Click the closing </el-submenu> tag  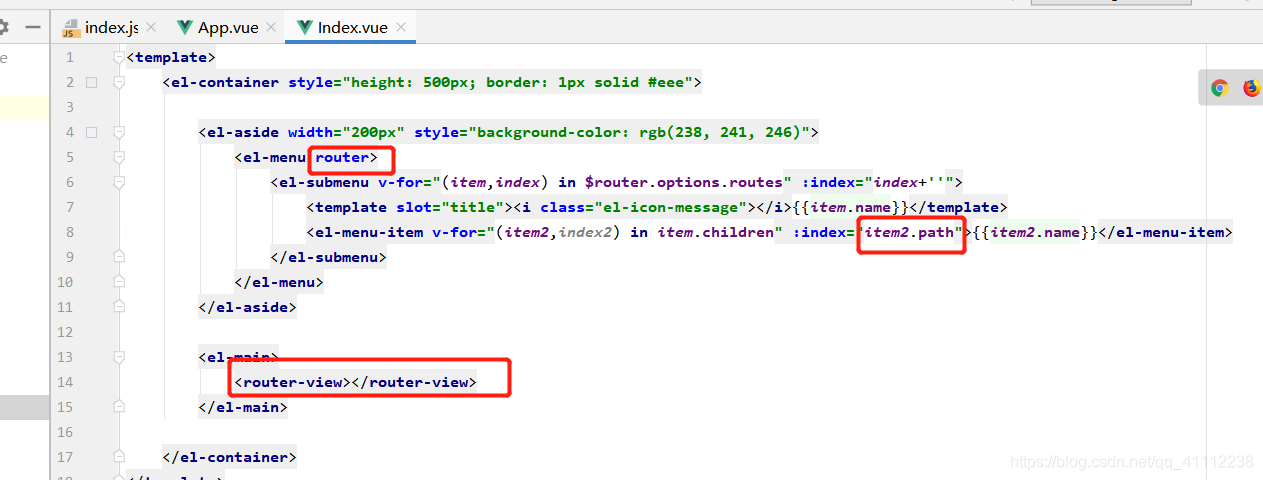point(328,257)
